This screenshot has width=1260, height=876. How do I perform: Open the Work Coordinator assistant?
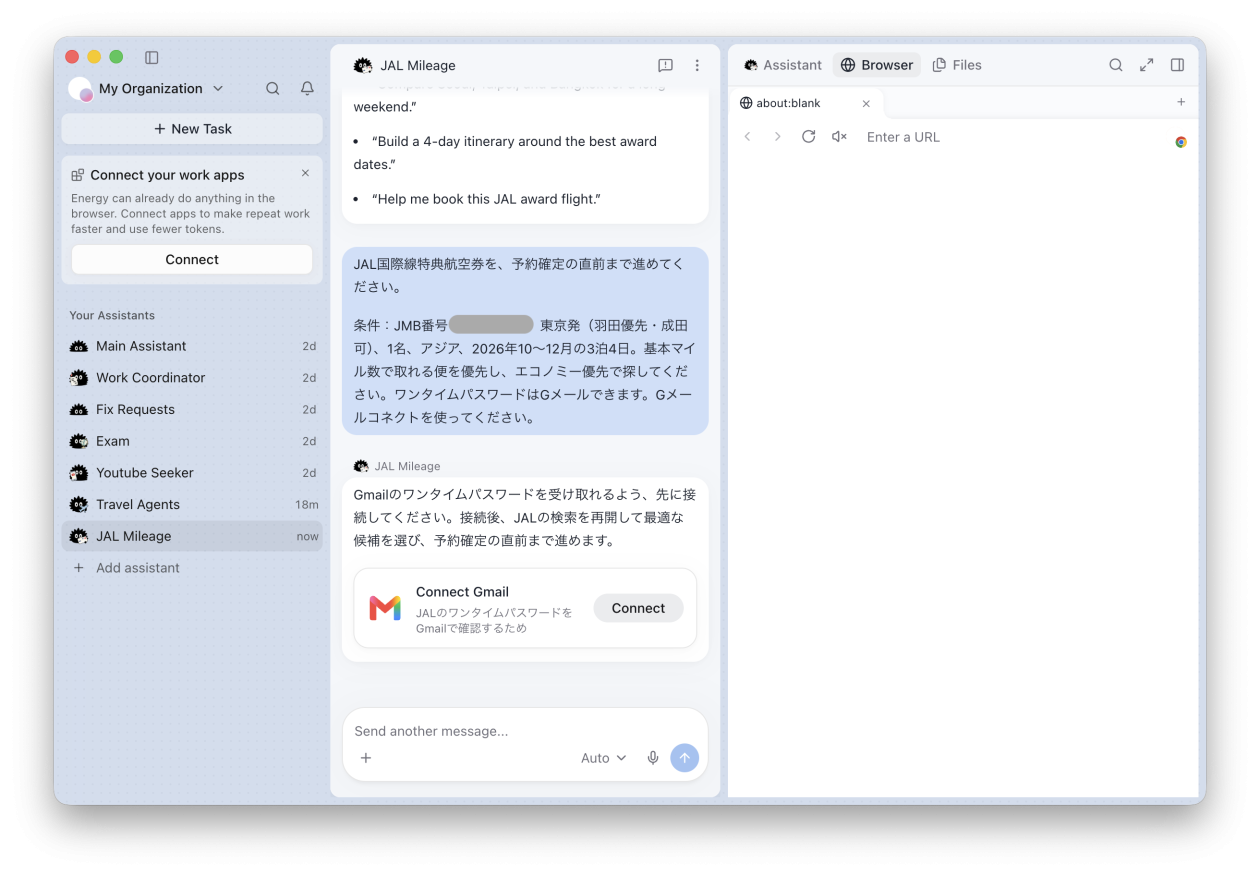tap(192, 378)
